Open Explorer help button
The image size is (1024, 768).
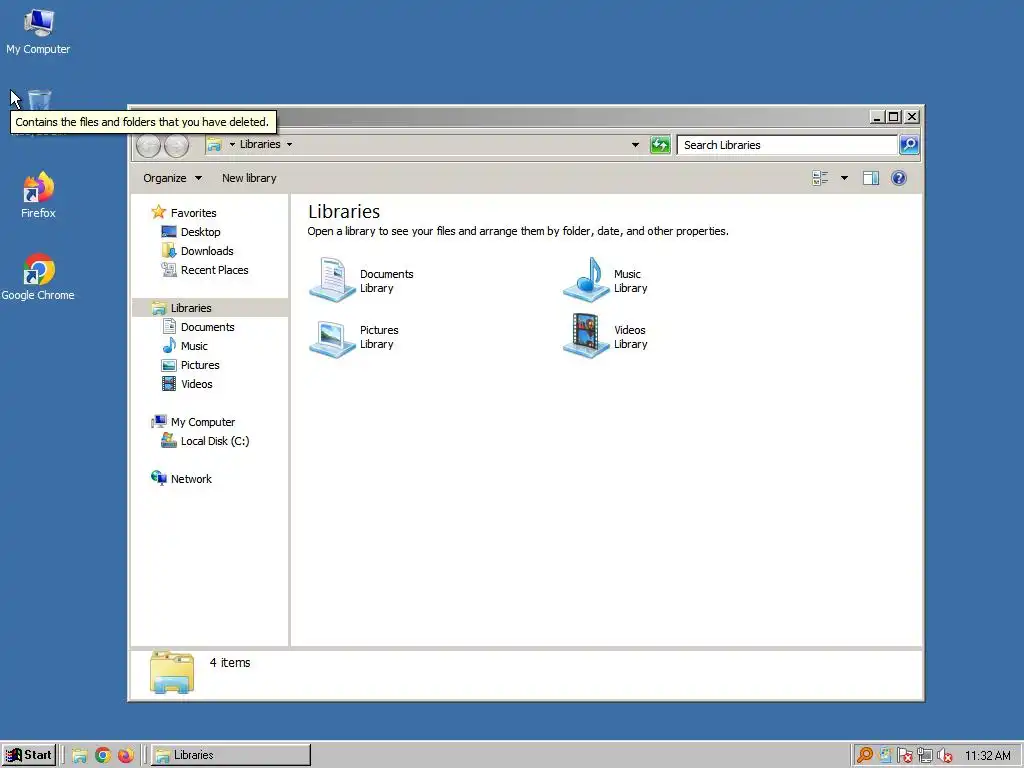click(899, 178)
